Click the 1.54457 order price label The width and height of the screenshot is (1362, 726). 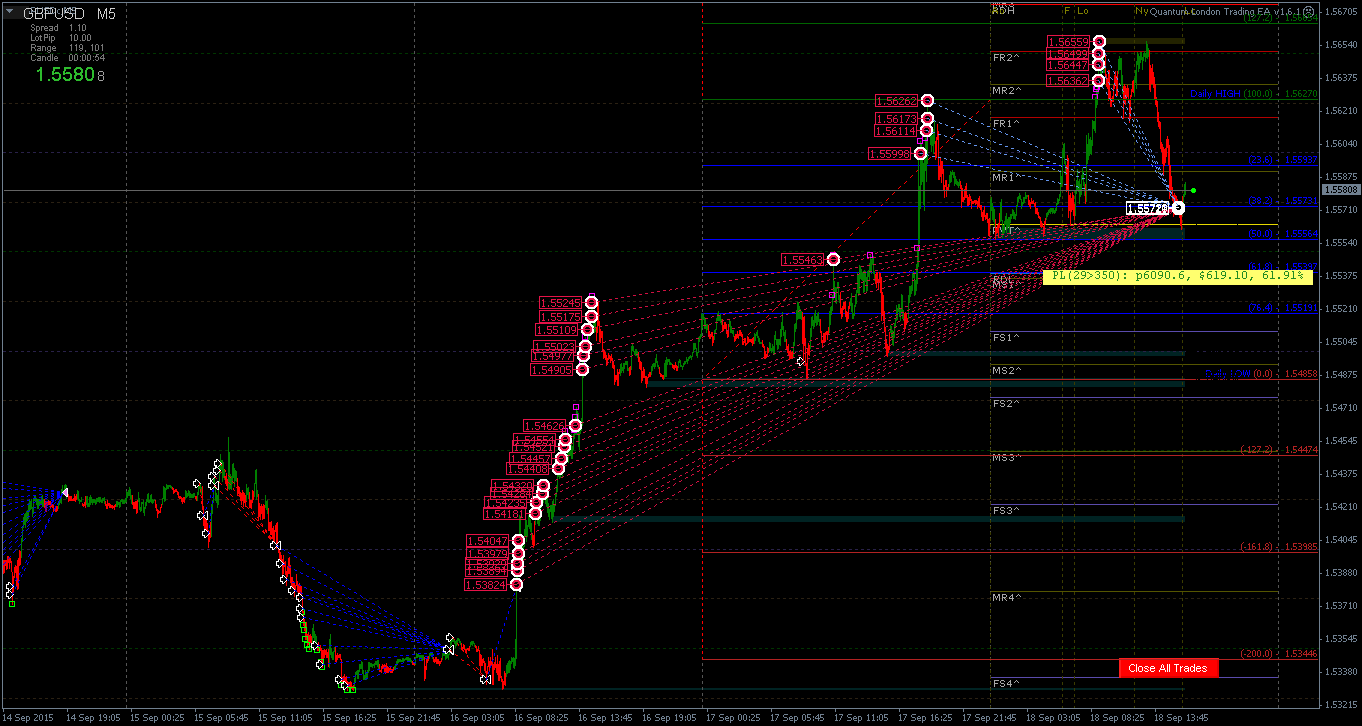coord(531,459)
